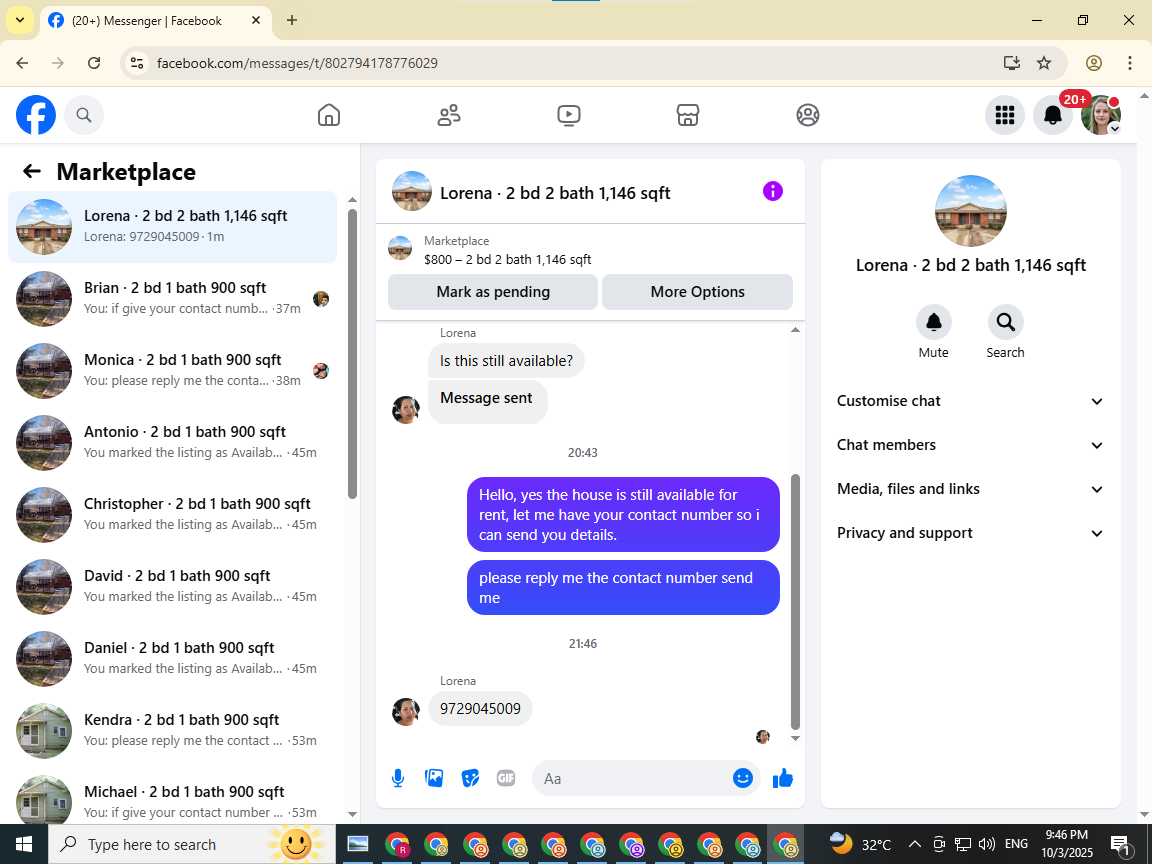Viewport: 1152px width, 864px height.
Task: Open Kendra's conversation in the list
Action: 173,730
